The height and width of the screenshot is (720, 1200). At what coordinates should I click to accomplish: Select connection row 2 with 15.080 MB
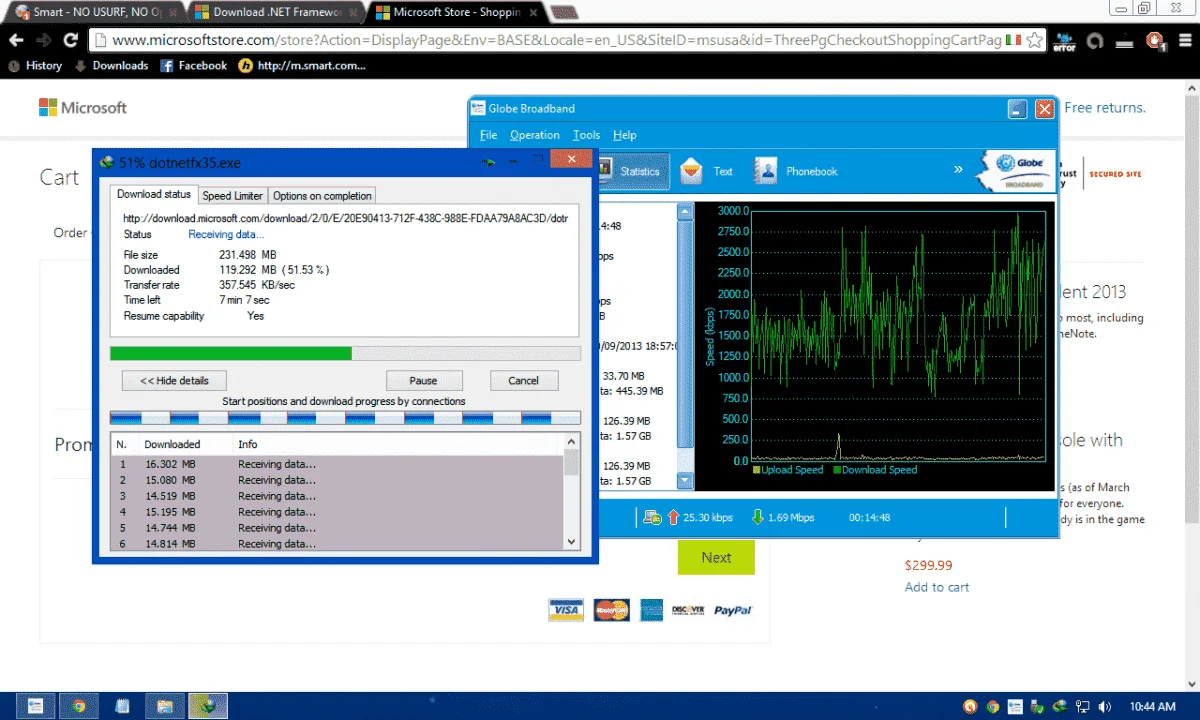pos(338,480)
